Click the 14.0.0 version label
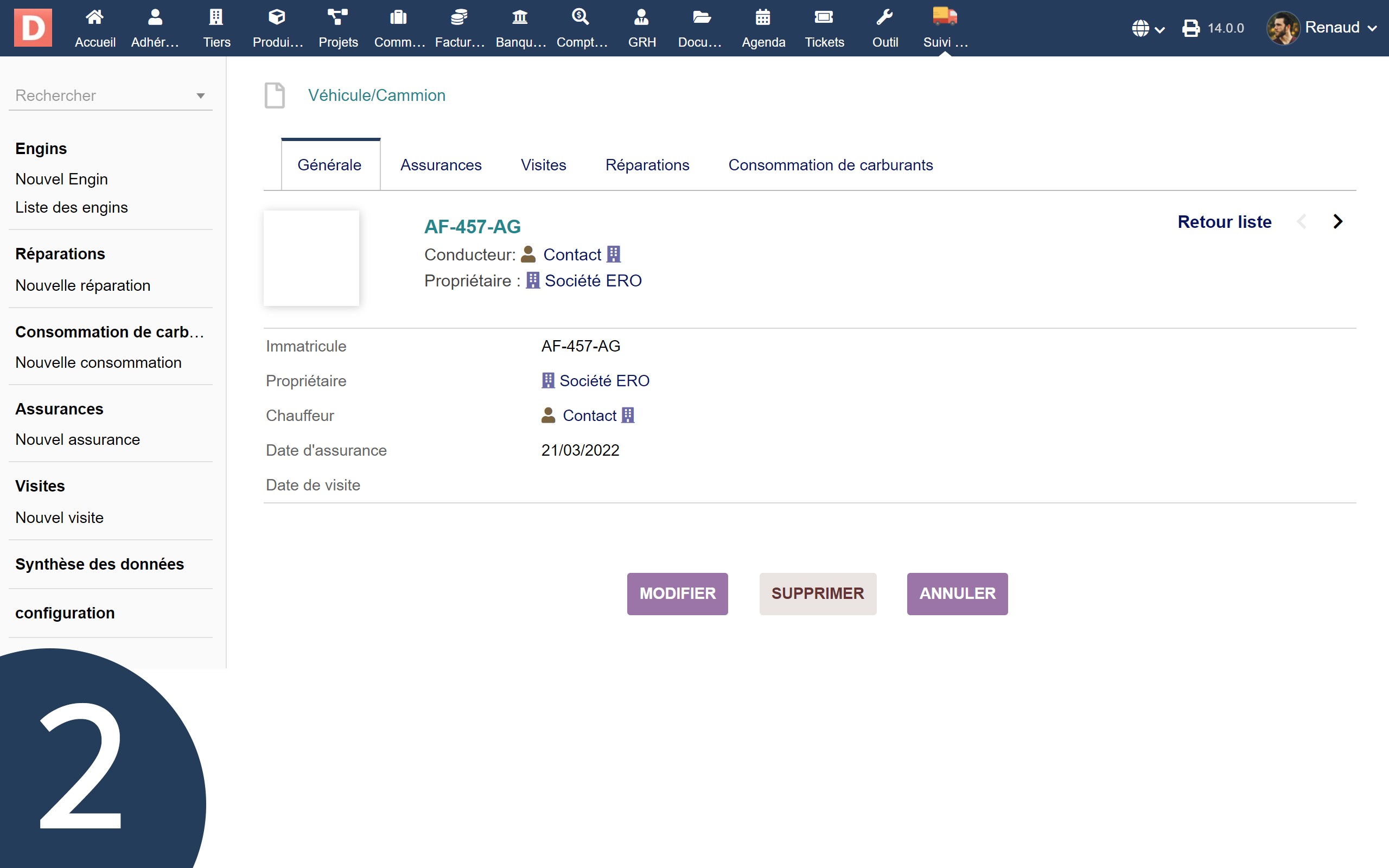The image size is (1389, 868). 1226,28
